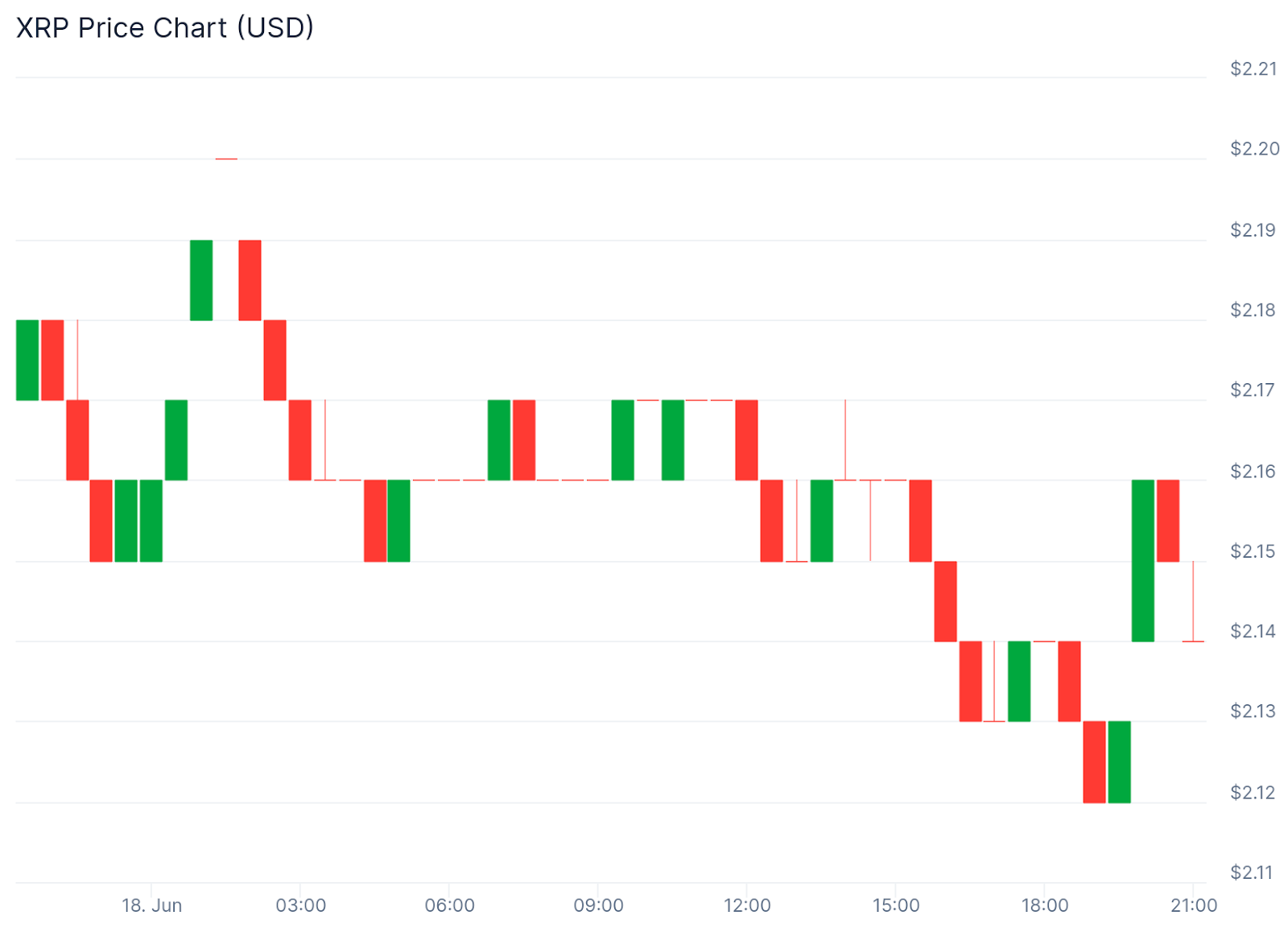Image resolution: width=1288 pixels, height=940 pixels.
Task: Click the $2.21 price axis label
Action: pyautogui.click(x=1253, y=69)
